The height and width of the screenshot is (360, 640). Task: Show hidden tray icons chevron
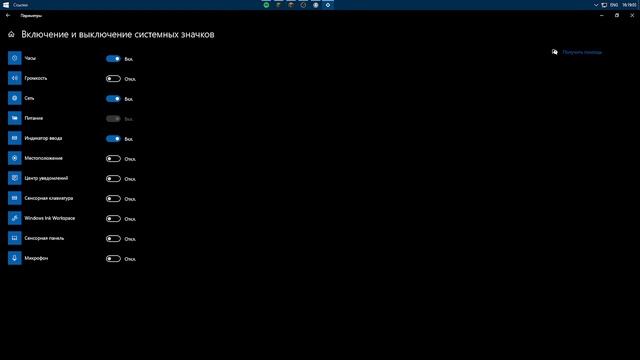(x=596, y=5)
